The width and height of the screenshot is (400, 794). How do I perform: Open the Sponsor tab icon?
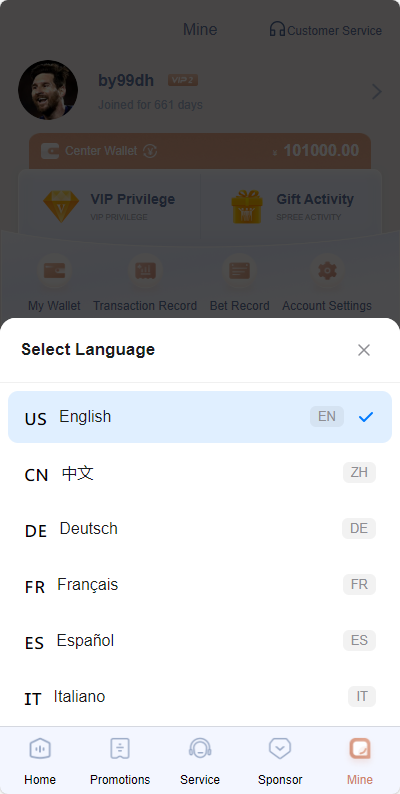280,748
